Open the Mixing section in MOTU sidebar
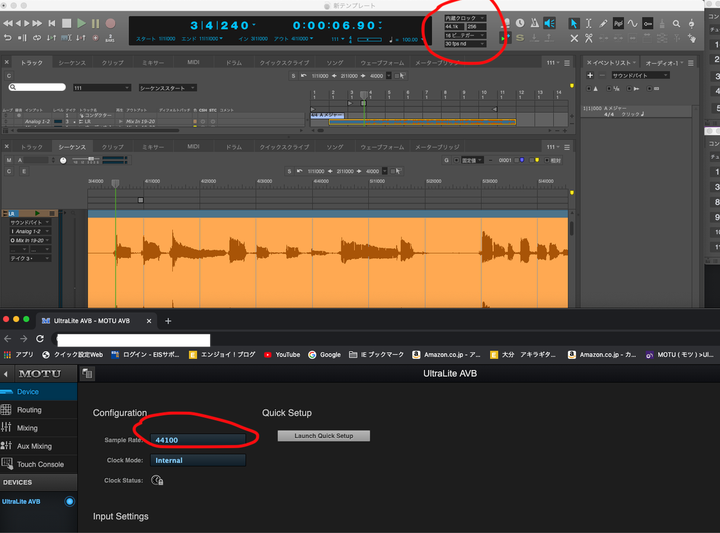 click(27, 428)
